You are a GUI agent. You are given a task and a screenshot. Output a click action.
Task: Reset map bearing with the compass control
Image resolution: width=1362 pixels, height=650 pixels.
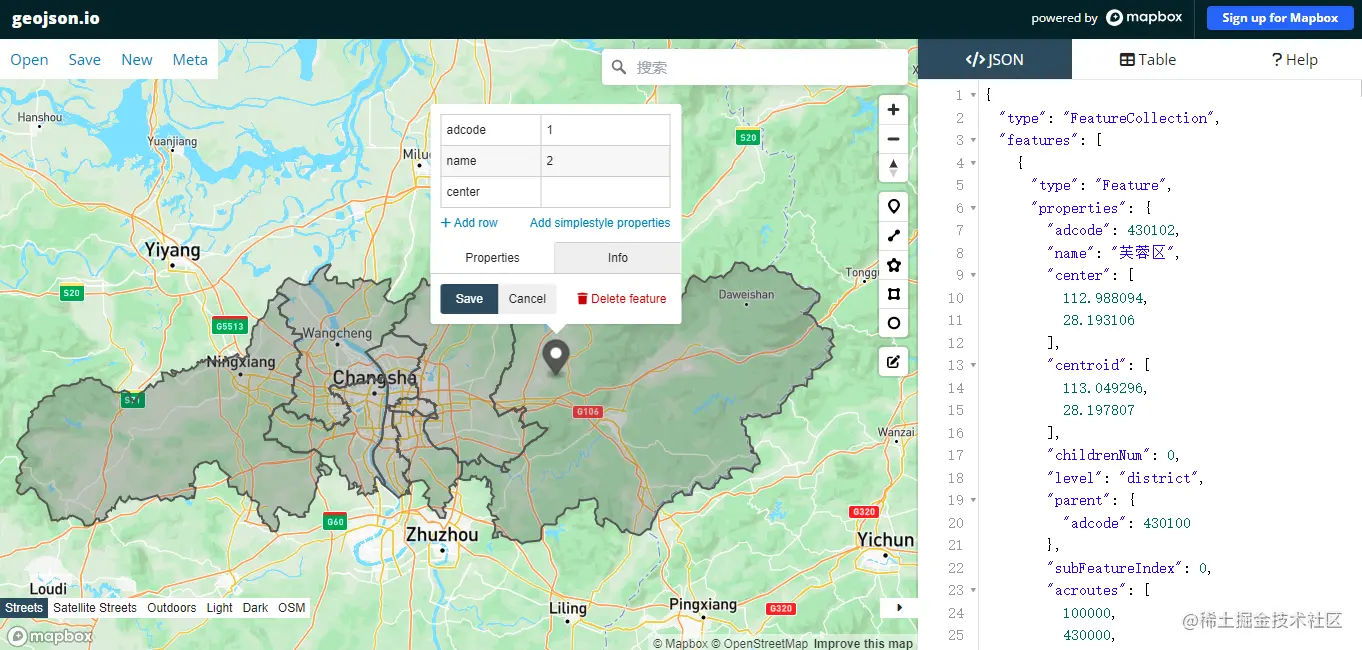pyautogui.click(x=893, y=168)
